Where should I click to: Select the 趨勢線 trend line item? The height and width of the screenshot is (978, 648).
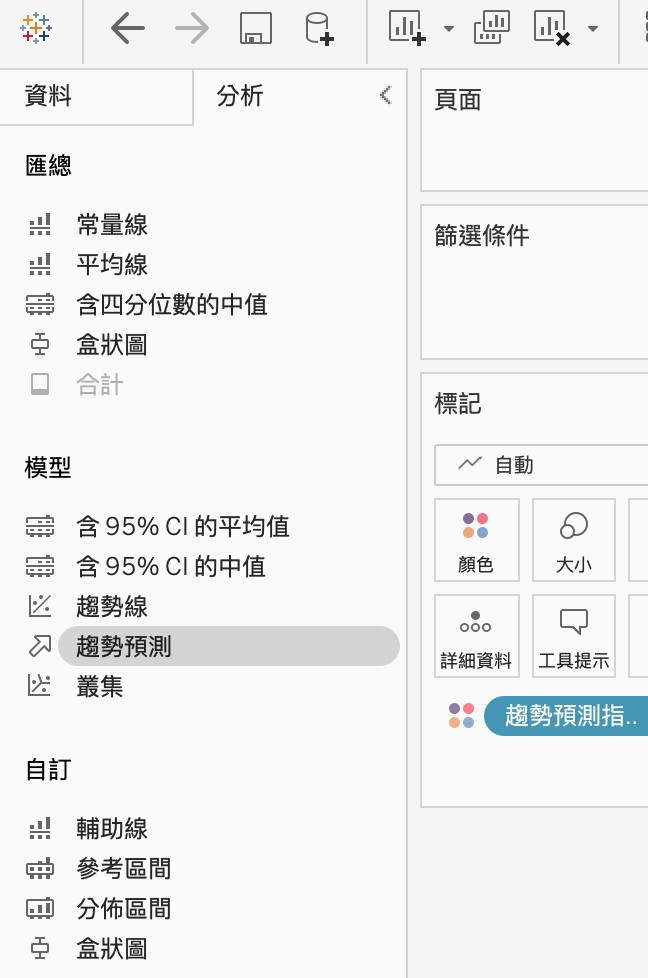coord(112,606)
